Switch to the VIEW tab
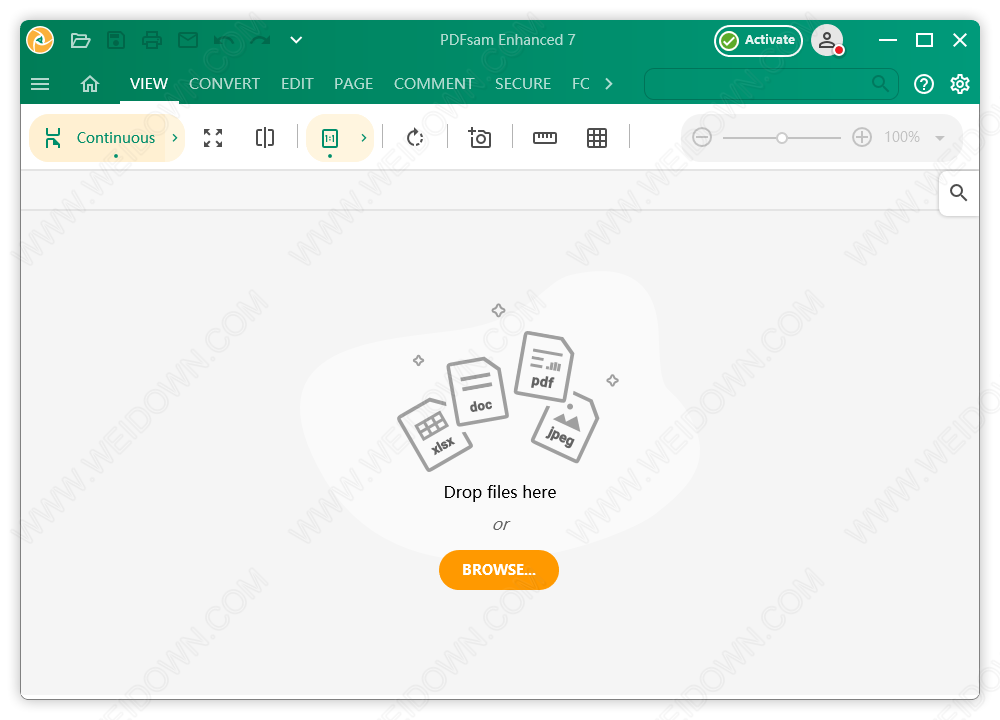 point(149,84)
